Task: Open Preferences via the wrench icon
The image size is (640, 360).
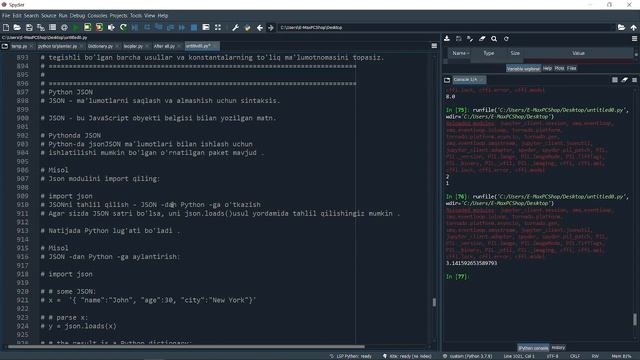Action: pos(236,27)
